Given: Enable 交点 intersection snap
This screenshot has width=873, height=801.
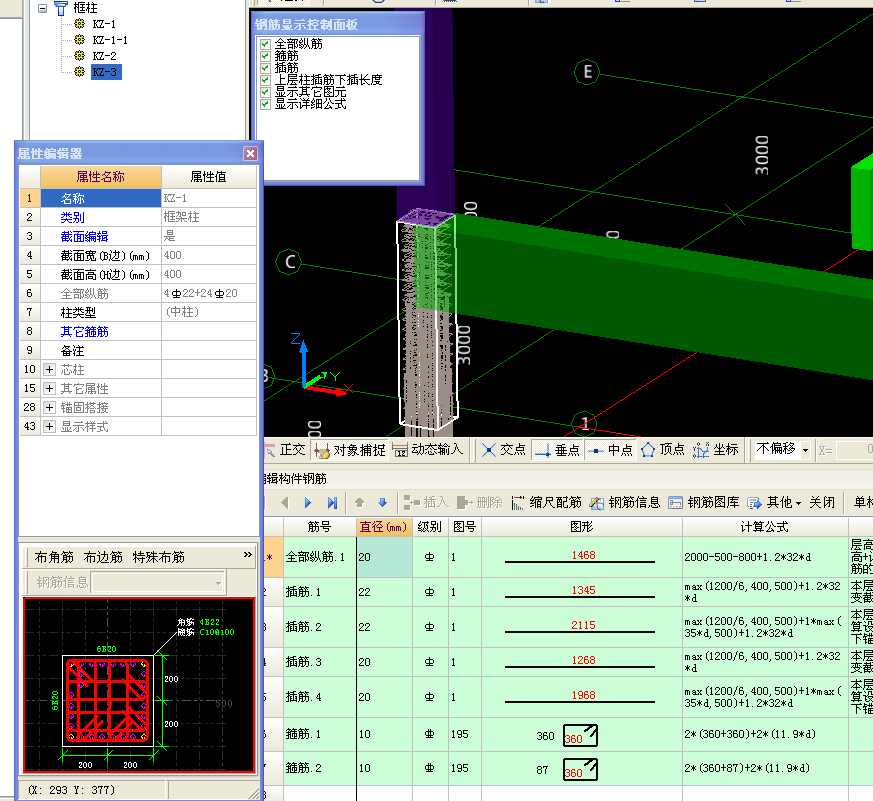Looking at the screenshot, I should (x=503, y=450).
